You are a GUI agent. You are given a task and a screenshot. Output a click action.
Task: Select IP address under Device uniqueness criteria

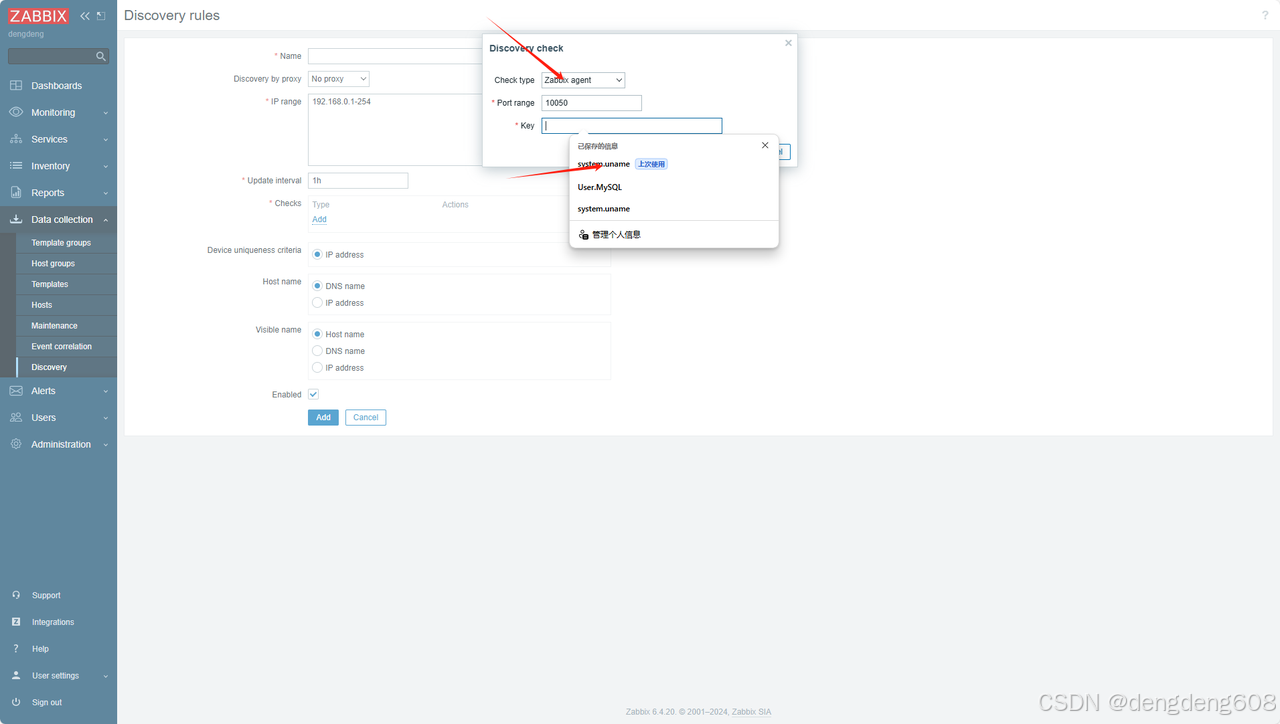coord(318,255)
